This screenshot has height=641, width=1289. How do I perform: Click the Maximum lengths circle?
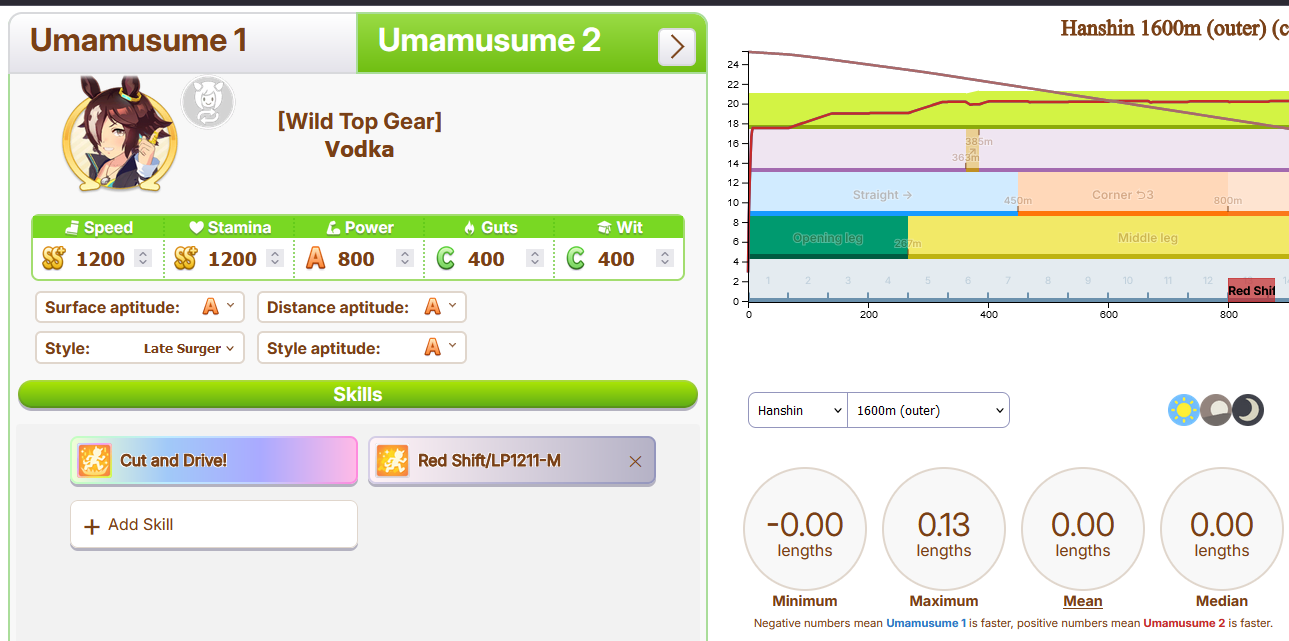[x=944, y=529]
